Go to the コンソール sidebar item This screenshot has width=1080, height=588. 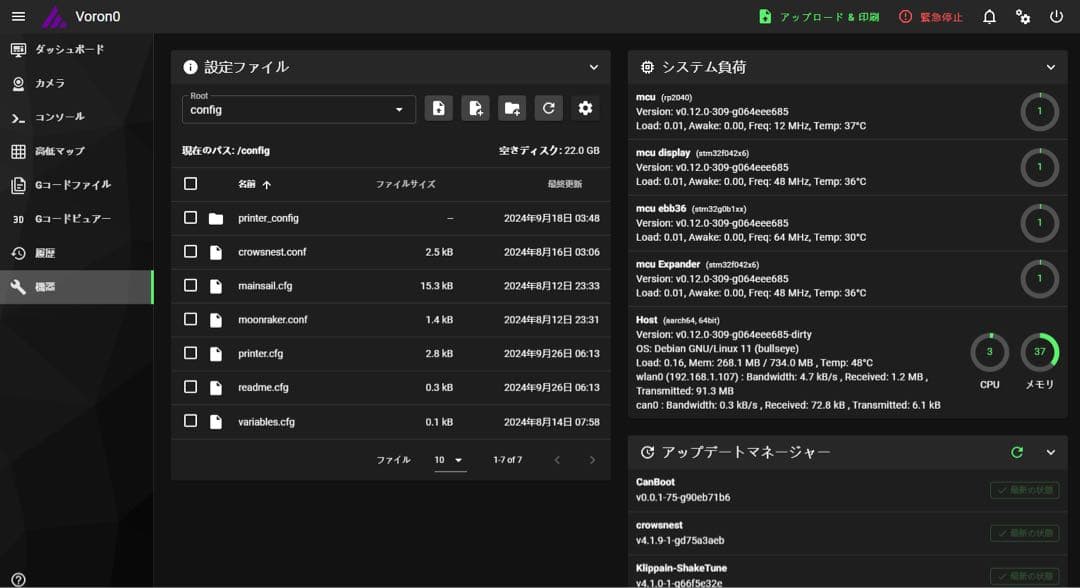60,117
